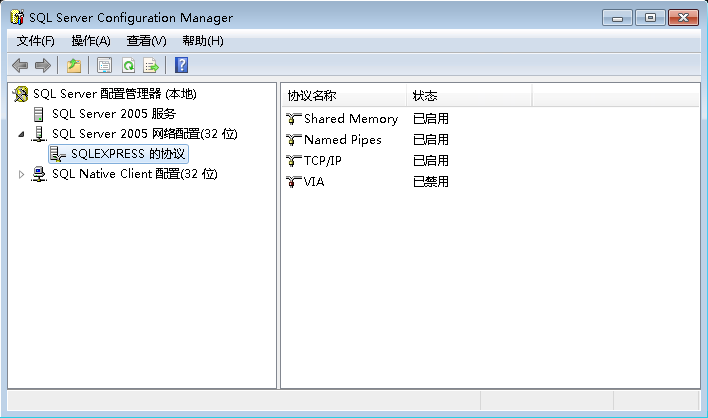This screenshot has width=708, height=418.
Task: Click the SQL Server 2005 服务 icon
Action: coord(39,114)
